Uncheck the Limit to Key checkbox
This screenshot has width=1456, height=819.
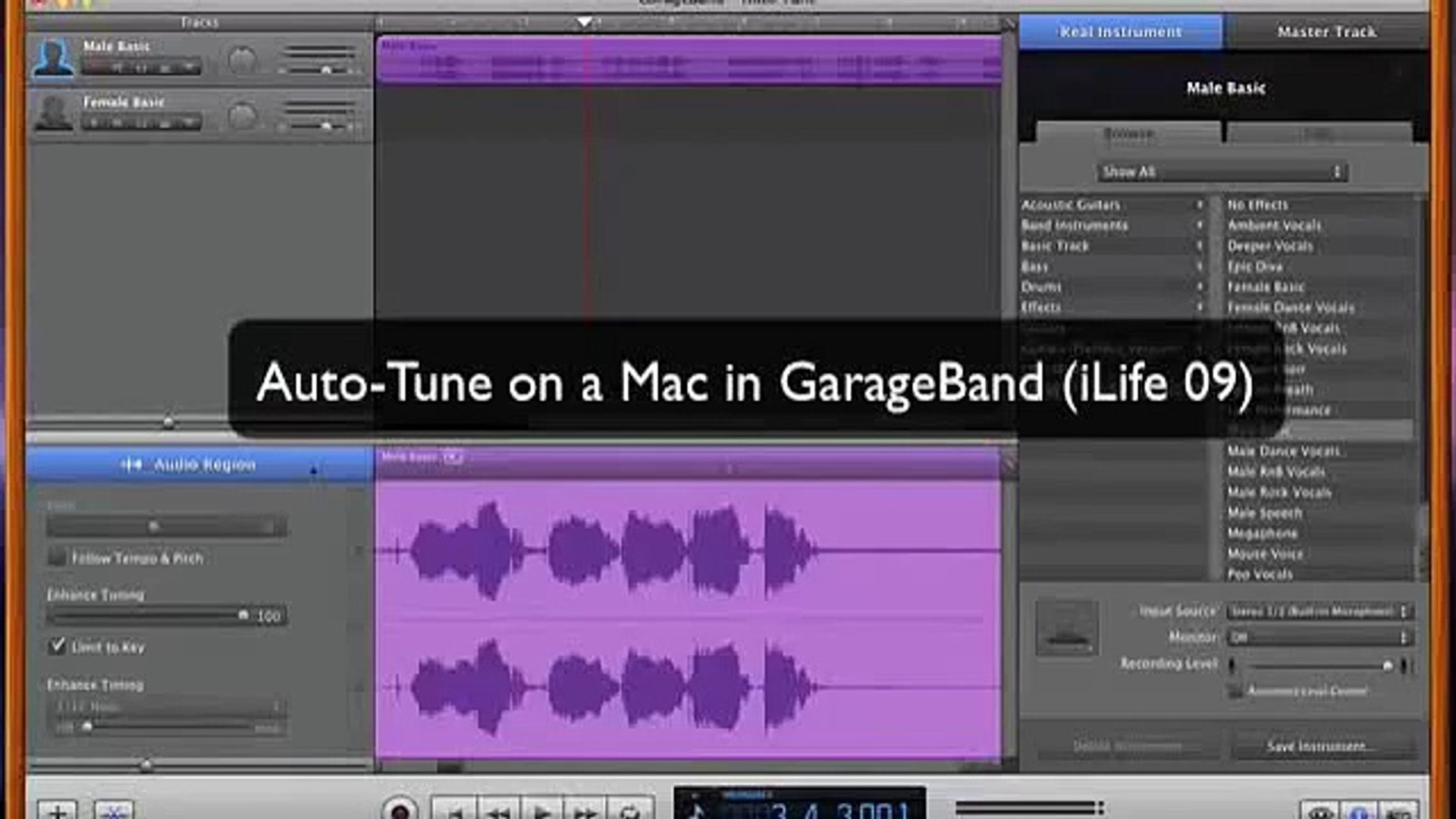58,646
